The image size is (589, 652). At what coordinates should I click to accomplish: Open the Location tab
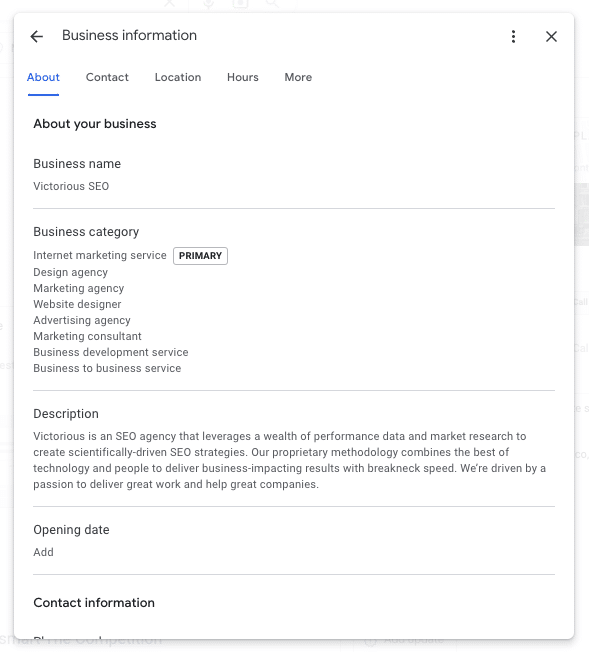click(x=178, y=77)
